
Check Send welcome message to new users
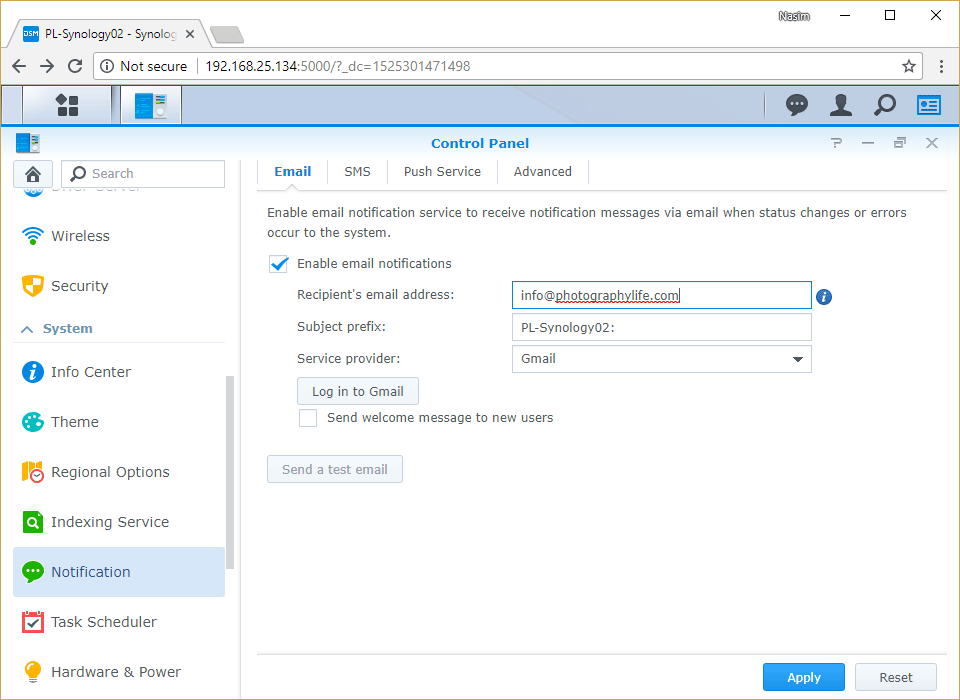[308, 418]
